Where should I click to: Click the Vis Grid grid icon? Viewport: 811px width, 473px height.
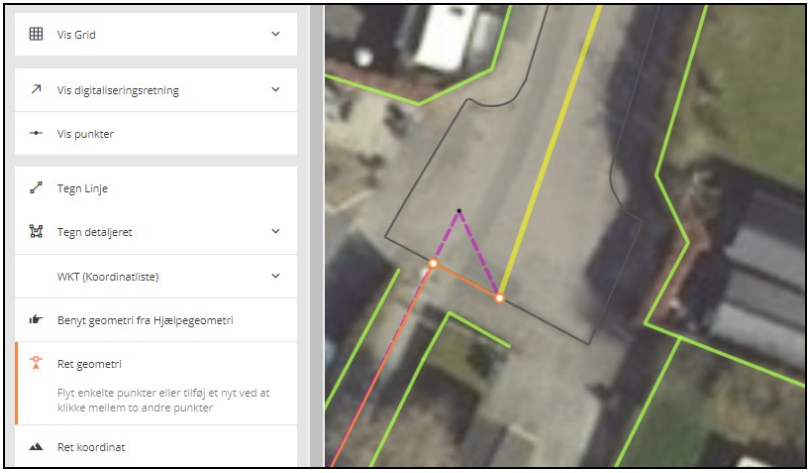coord(36,34)
